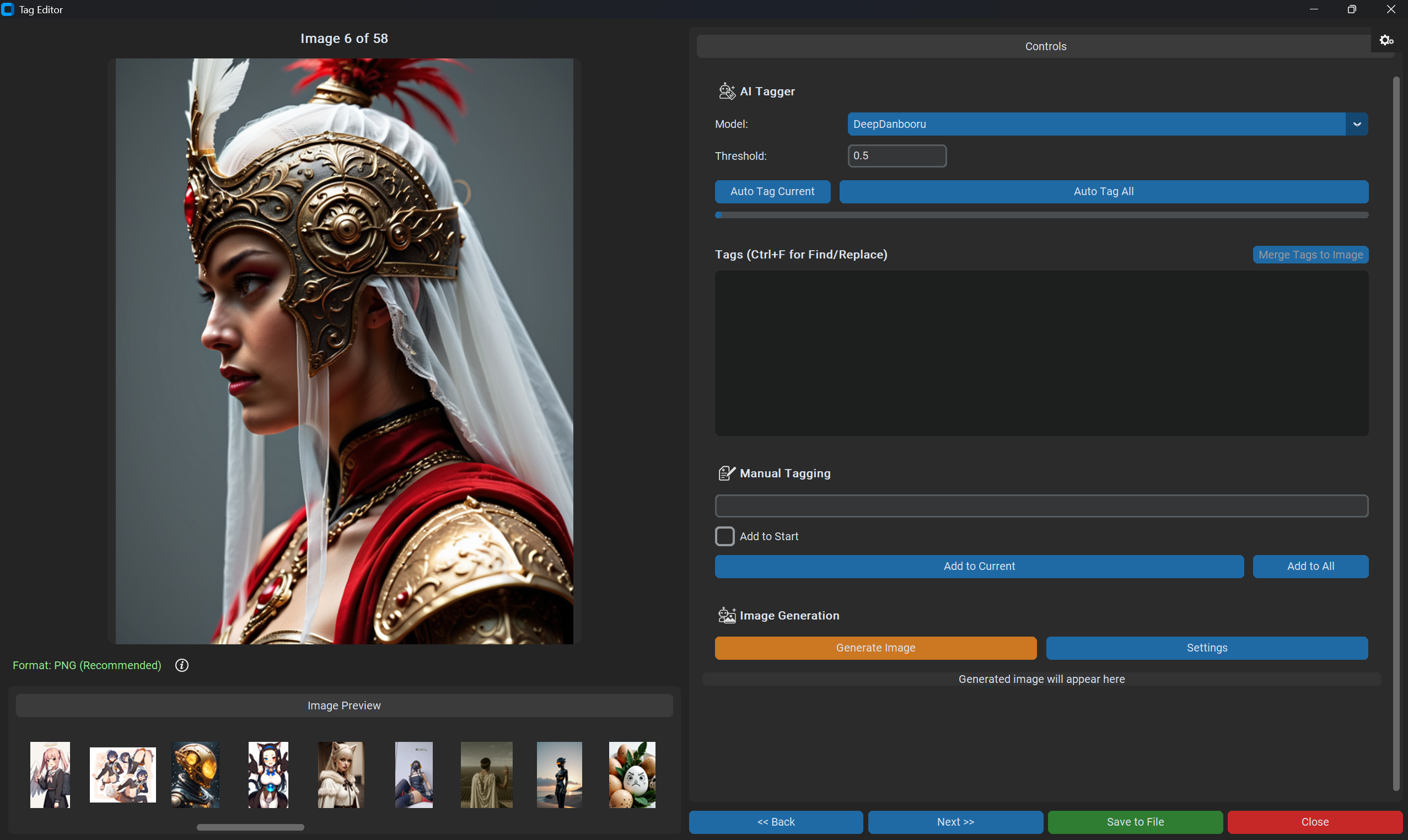Restore the window using the title bar
Viewport: 1408px width, 840px height.
click(x=1352, y=9)
